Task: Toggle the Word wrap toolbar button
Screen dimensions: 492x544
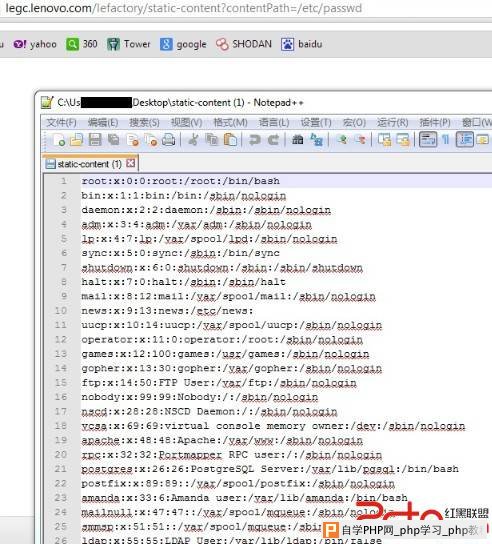Action: [428, 140]
